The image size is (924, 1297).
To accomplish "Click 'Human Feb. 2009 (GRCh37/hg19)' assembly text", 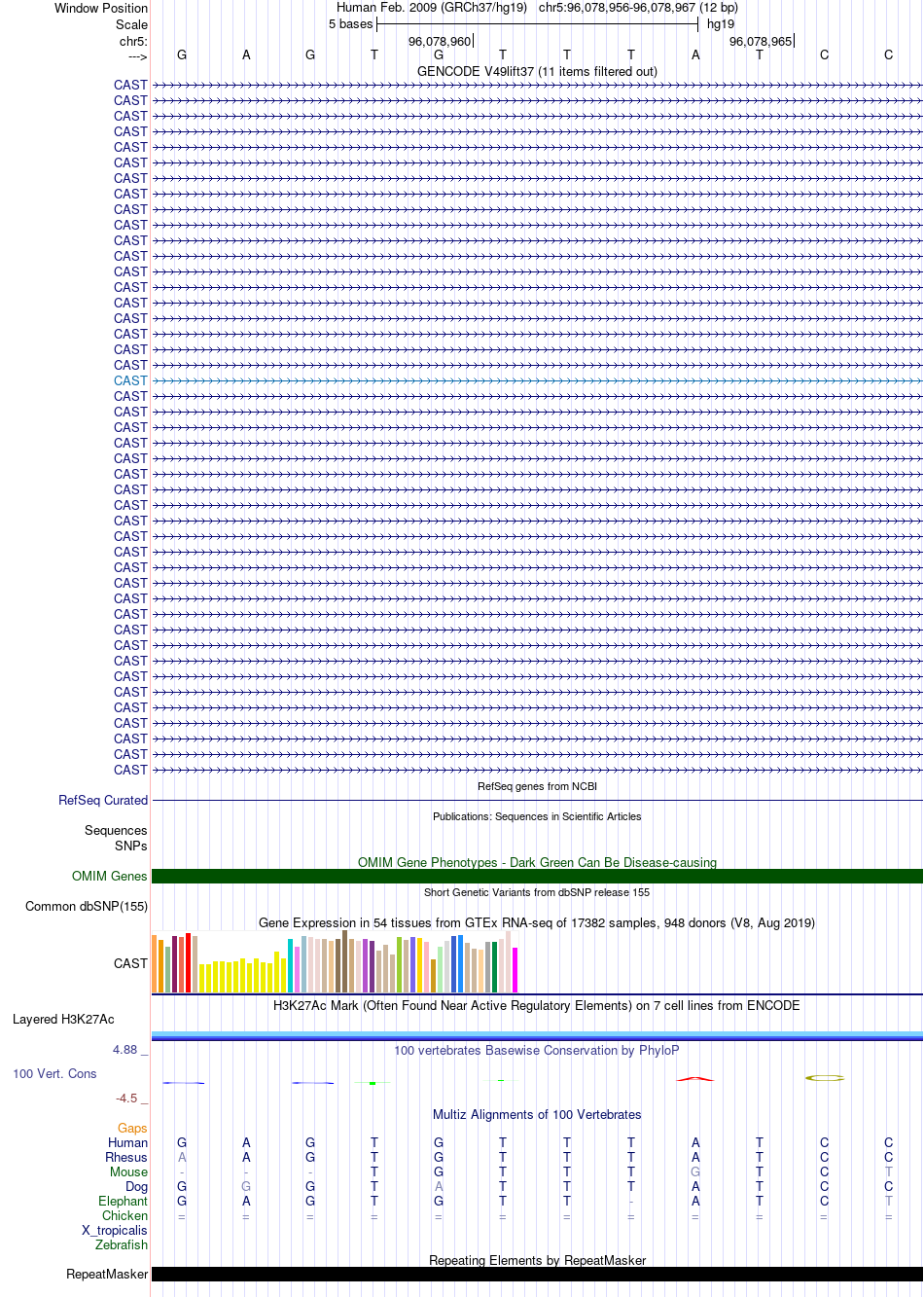I will (432, 8).
